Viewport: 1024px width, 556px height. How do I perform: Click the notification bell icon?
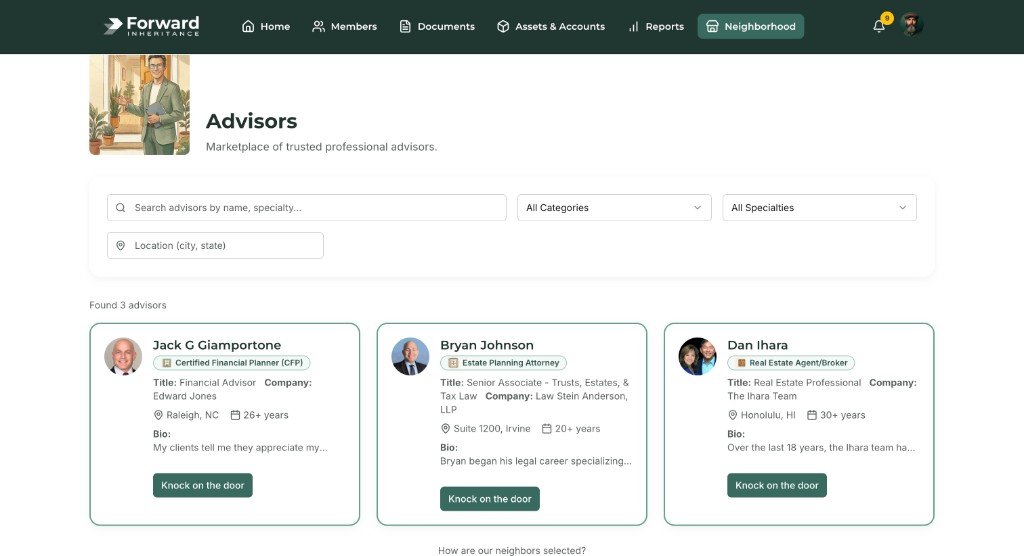coord(879,27)
